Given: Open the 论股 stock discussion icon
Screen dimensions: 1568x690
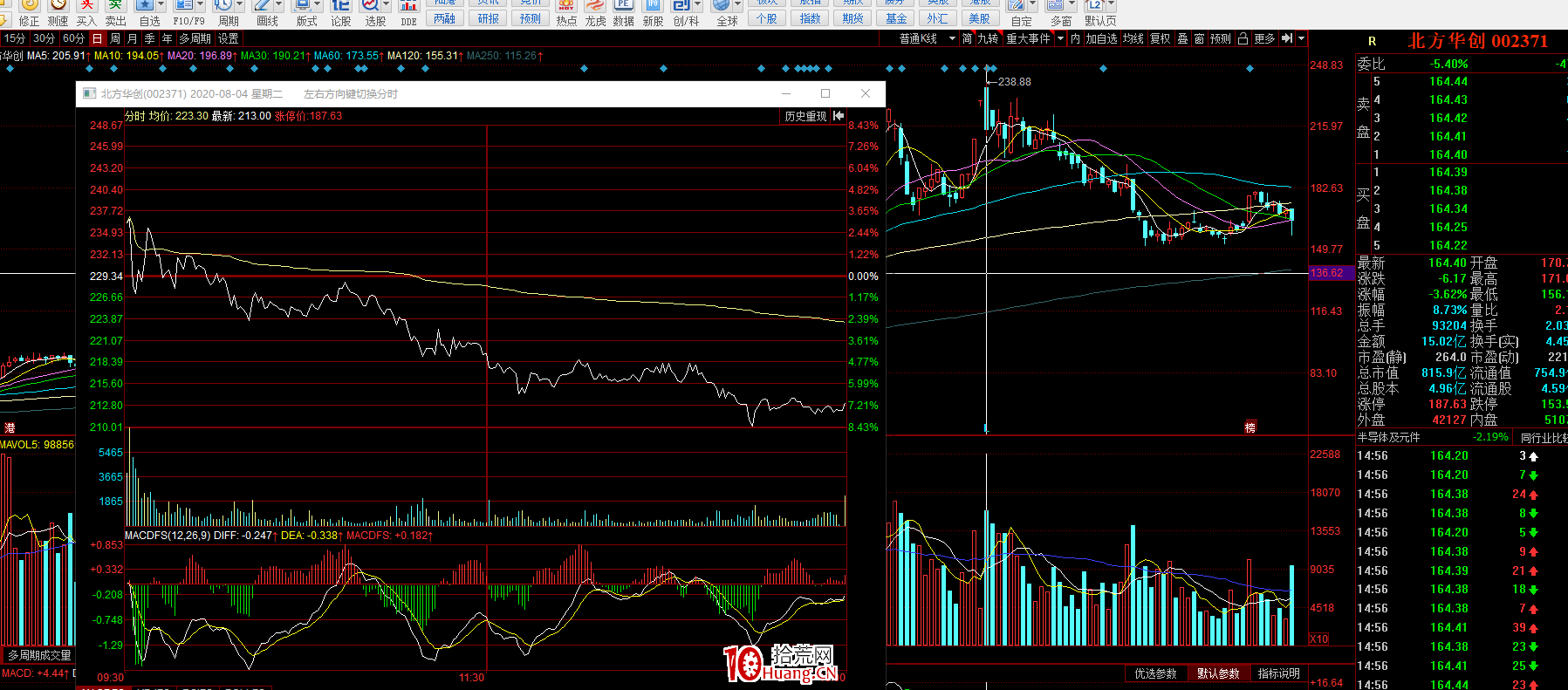Looking at the screenshot, I should [340, 5].
